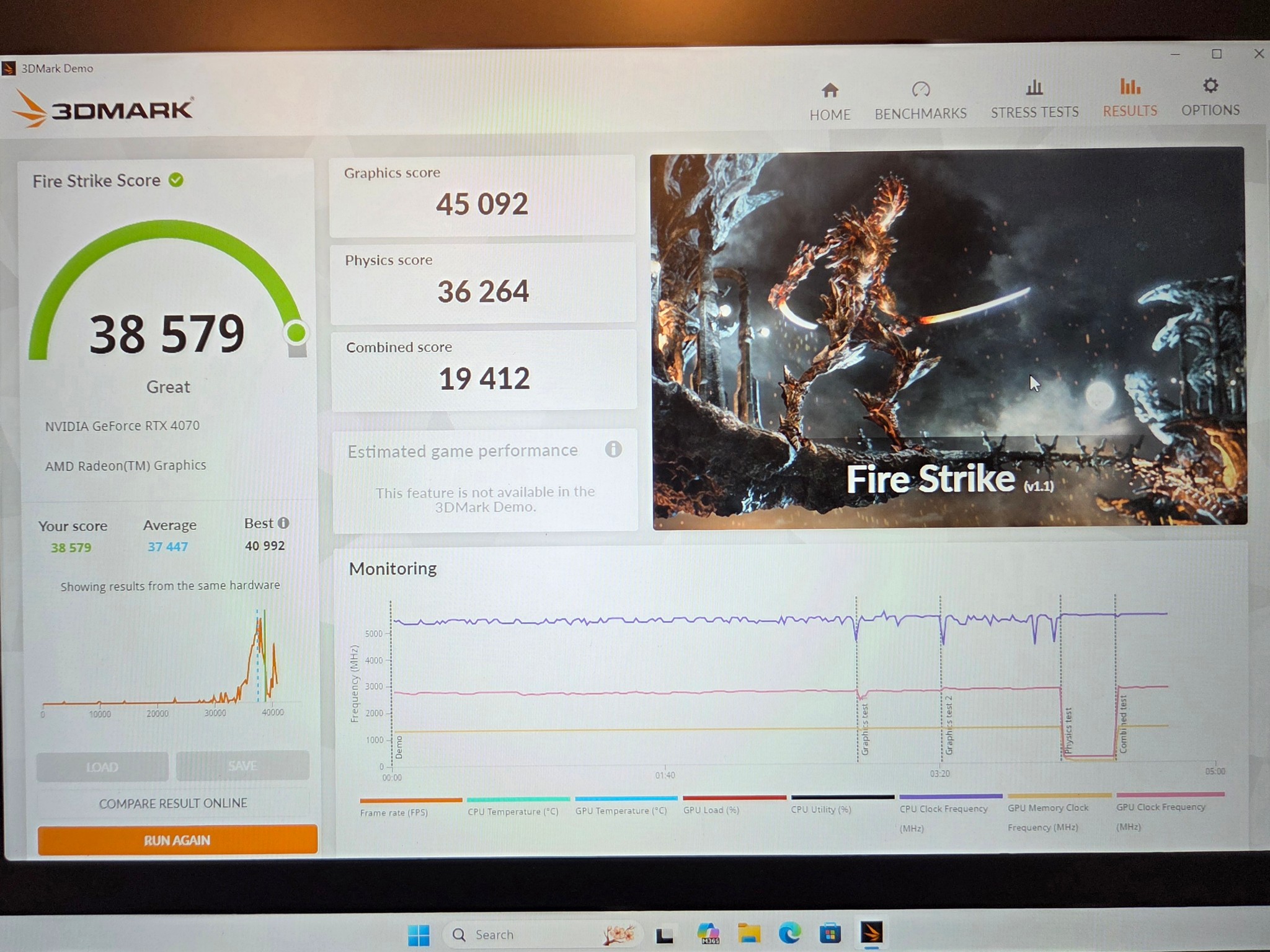Maximize the 3DMark Demo window
This screenshot has width=1270, height=952.
1217,54
